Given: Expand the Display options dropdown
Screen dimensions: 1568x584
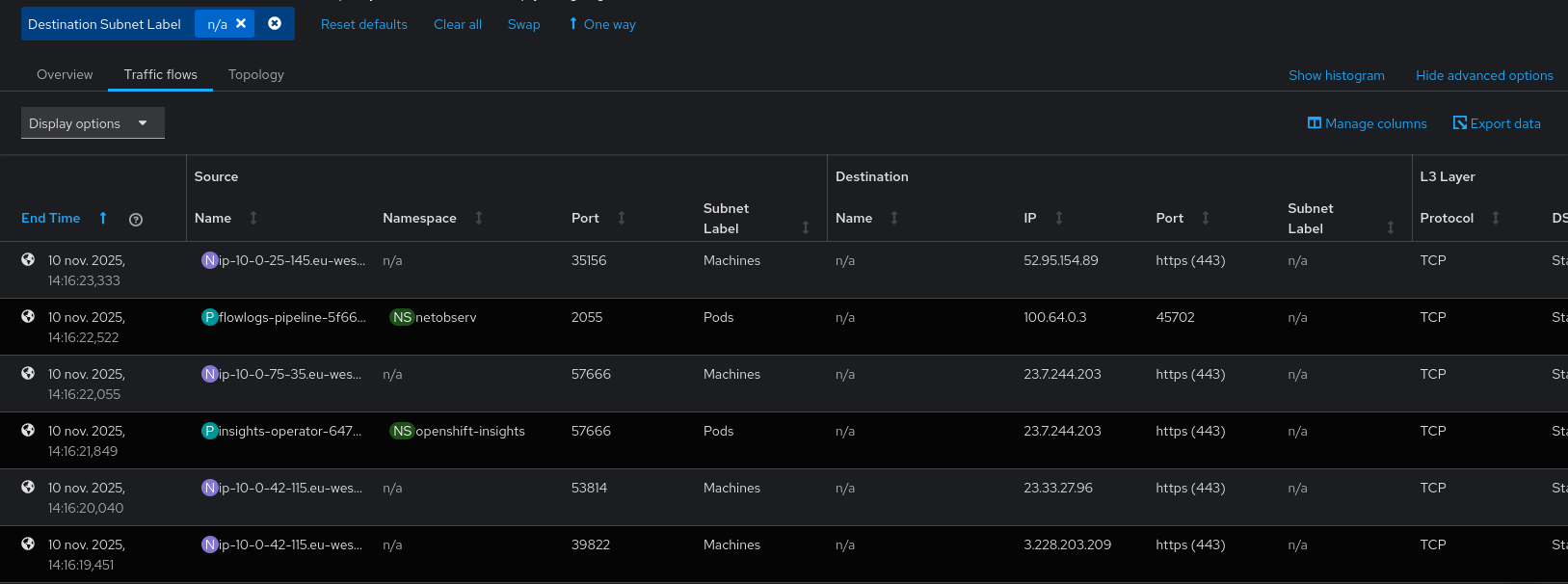Looking at the screenshot, I should (x=93, y=123).
